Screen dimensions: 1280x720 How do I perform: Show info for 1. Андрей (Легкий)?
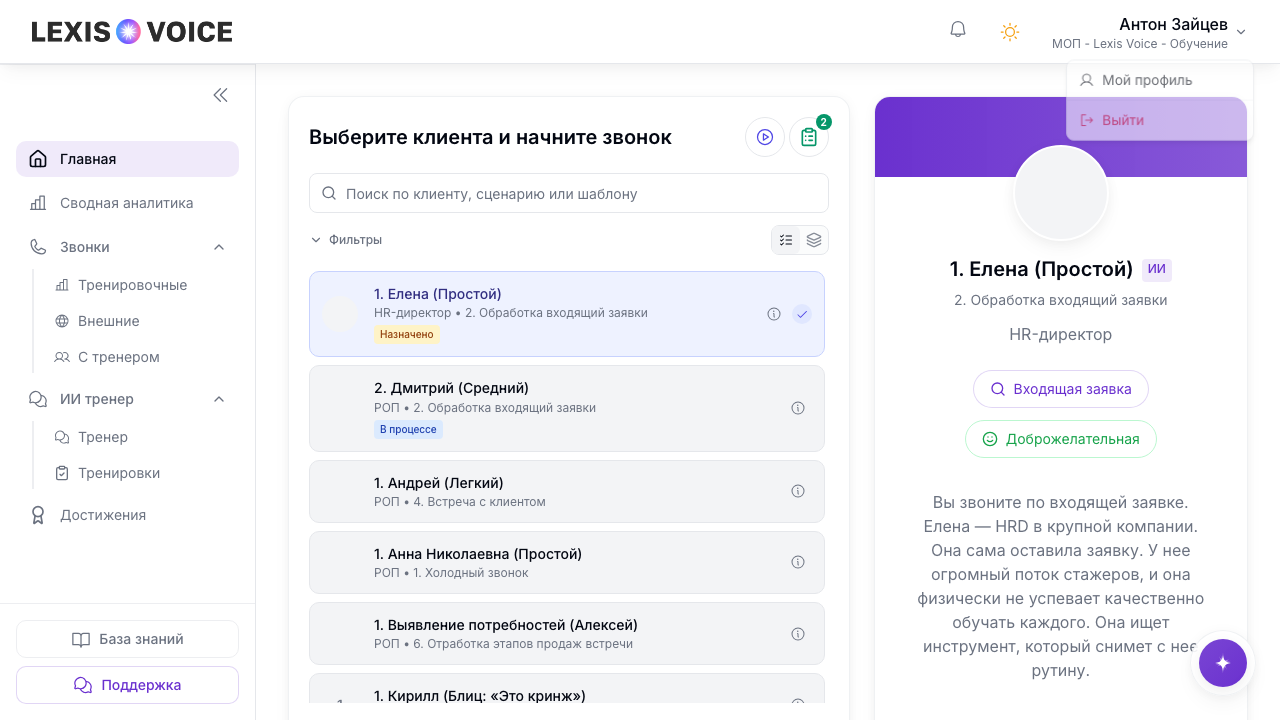[x=798, y=491]
